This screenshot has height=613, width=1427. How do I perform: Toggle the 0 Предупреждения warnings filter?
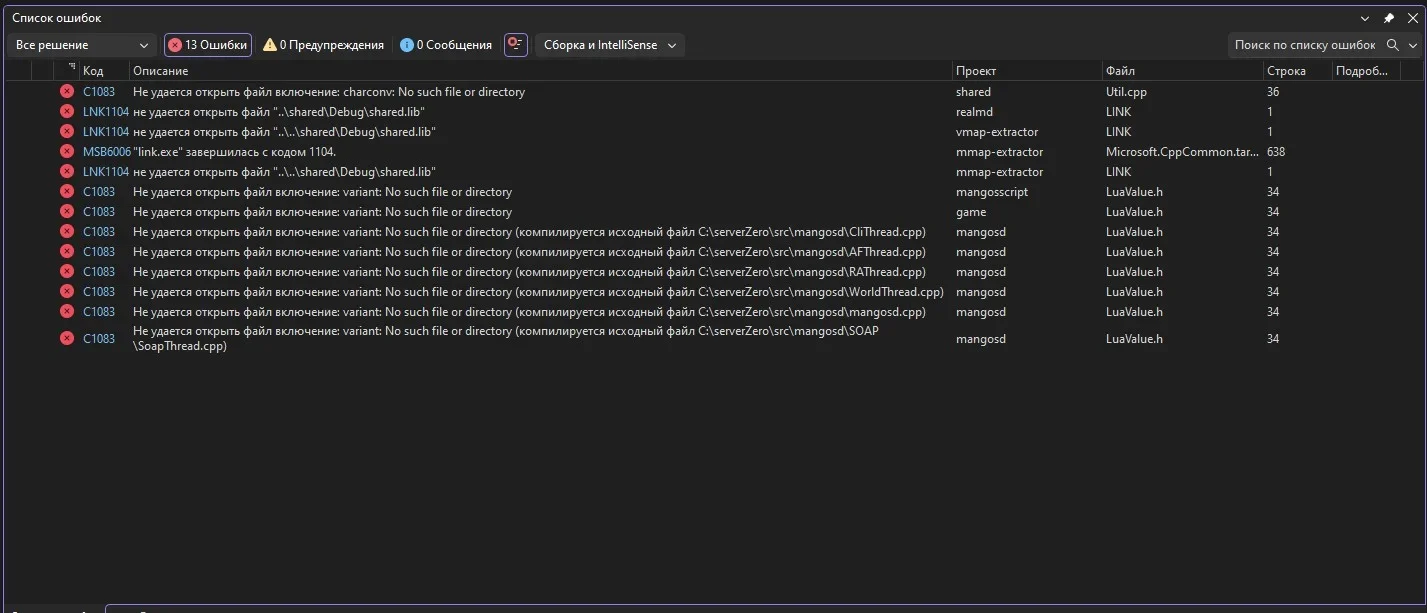pyautogui.click(x=323, y=45)
